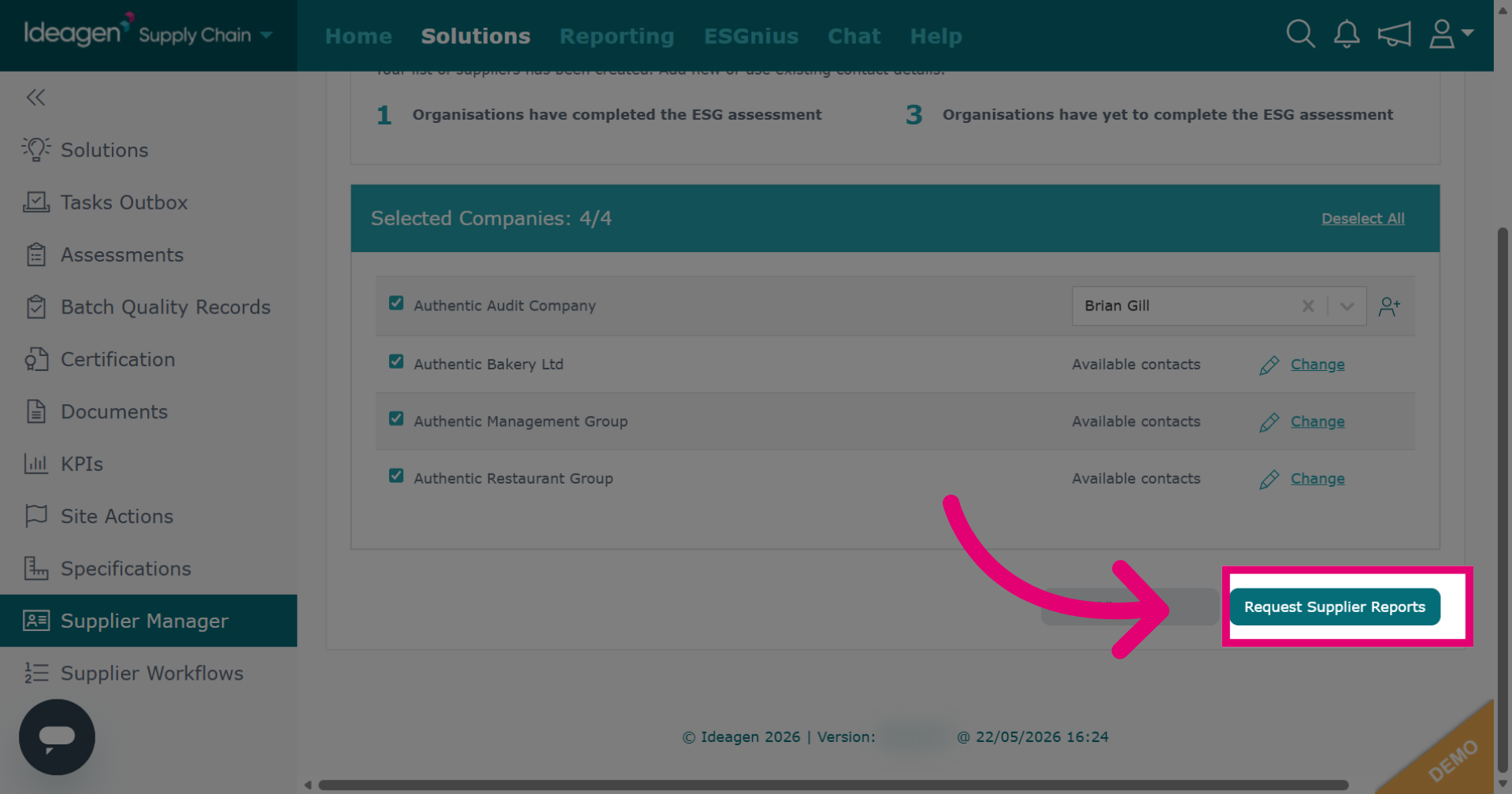1512x794 pixels.
Task: Open the user profile menu icon
Action: pos(1451,34)
